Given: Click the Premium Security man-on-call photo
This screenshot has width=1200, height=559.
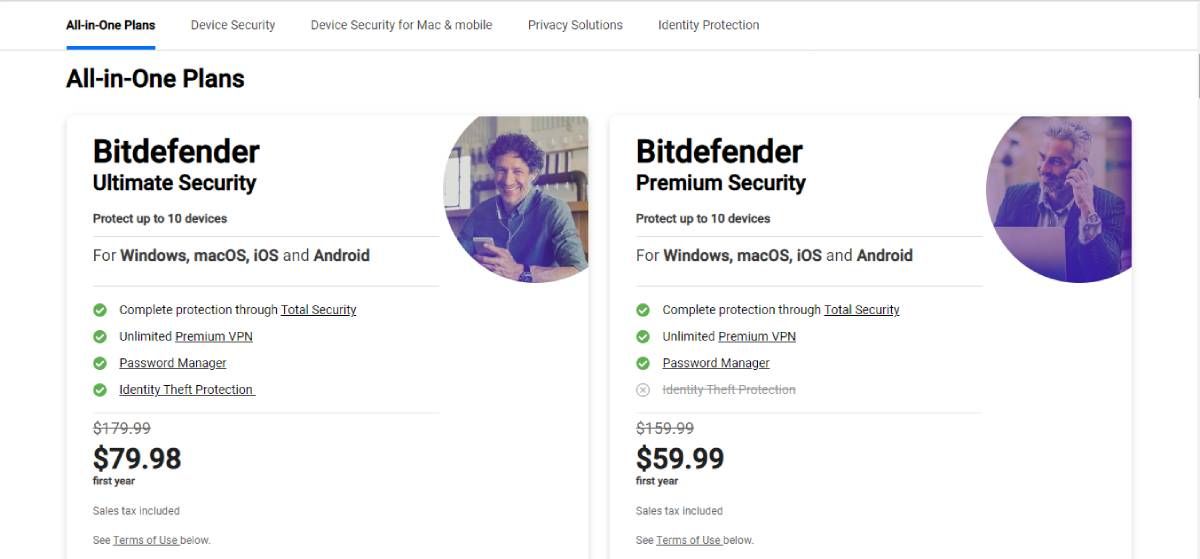Looking at the screenshot, I should (1060, 200).
